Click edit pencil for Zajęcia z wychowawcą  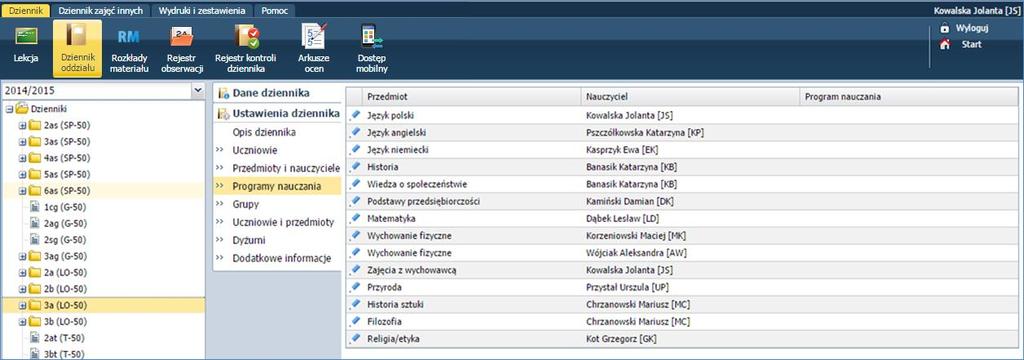(x=355, y=269)
